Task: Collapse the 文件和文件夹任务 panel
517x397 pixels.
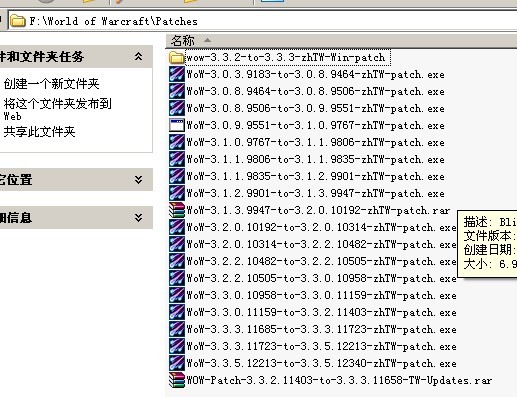Action: point(138,57)
